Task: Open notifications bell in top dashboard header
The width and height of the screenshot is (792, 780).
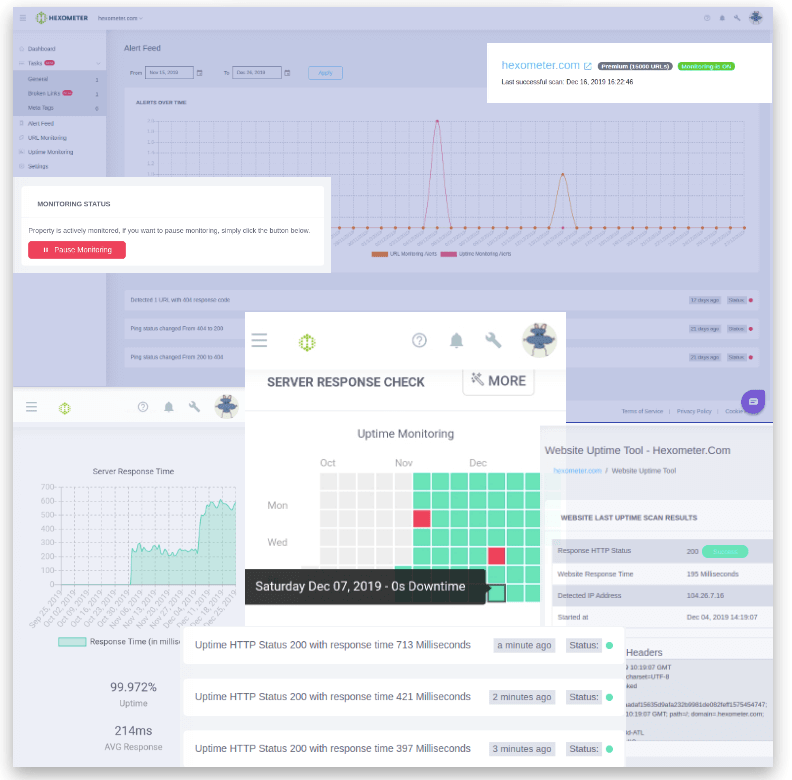Action: tap(722, 18)
